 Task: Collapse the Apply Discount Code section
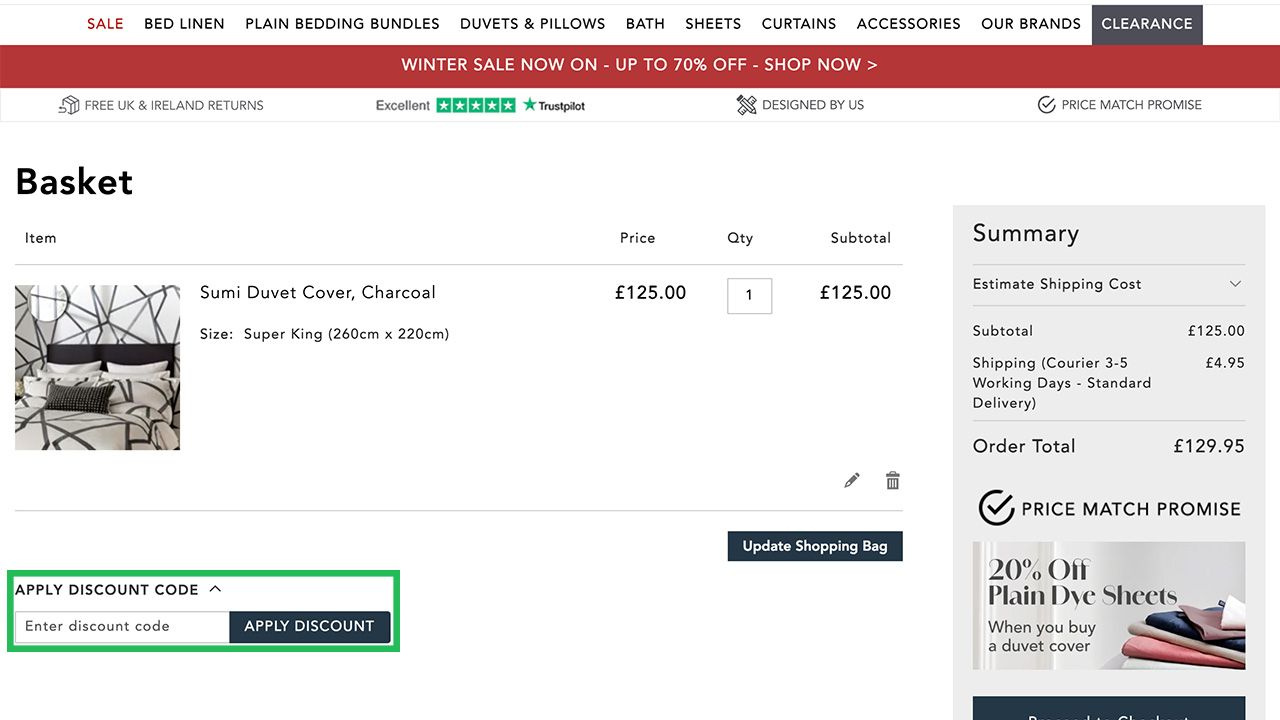tap(215, 589)
